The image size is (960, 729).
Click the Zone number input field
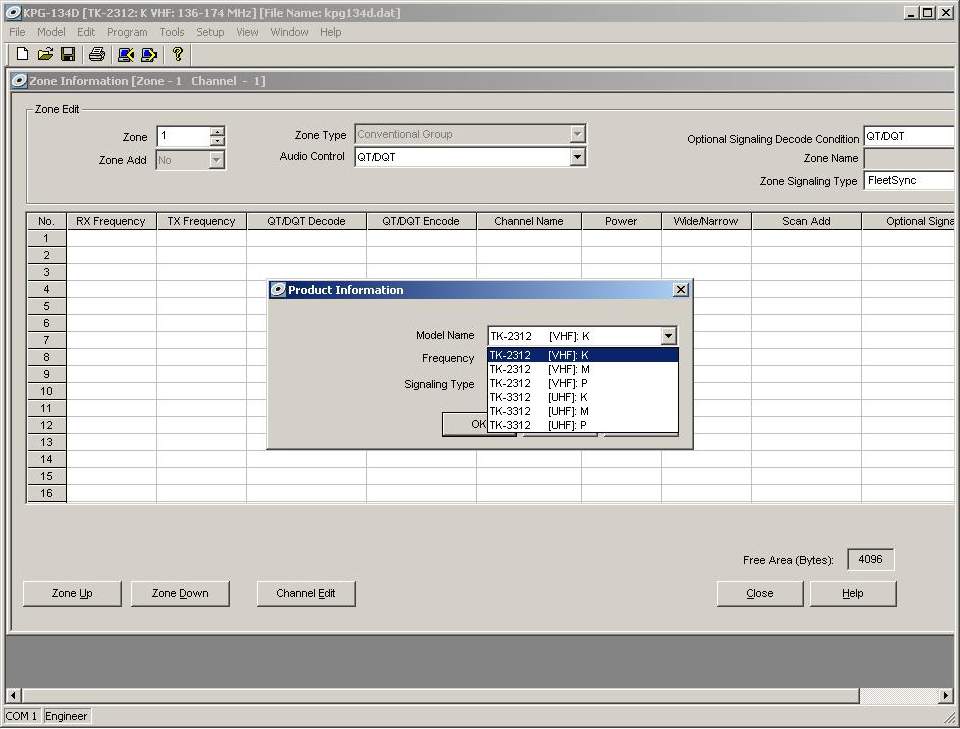click(184, 136)
